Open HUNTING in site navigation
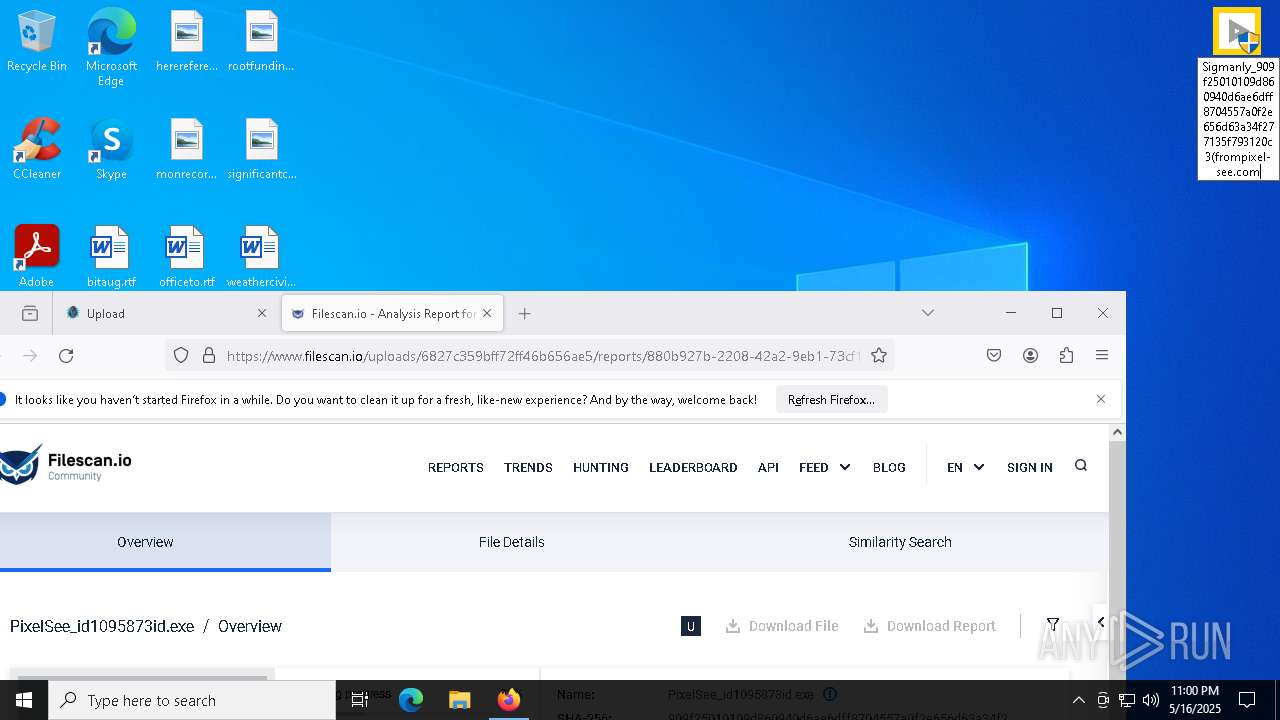1280x720 pixels. [601, 467]
